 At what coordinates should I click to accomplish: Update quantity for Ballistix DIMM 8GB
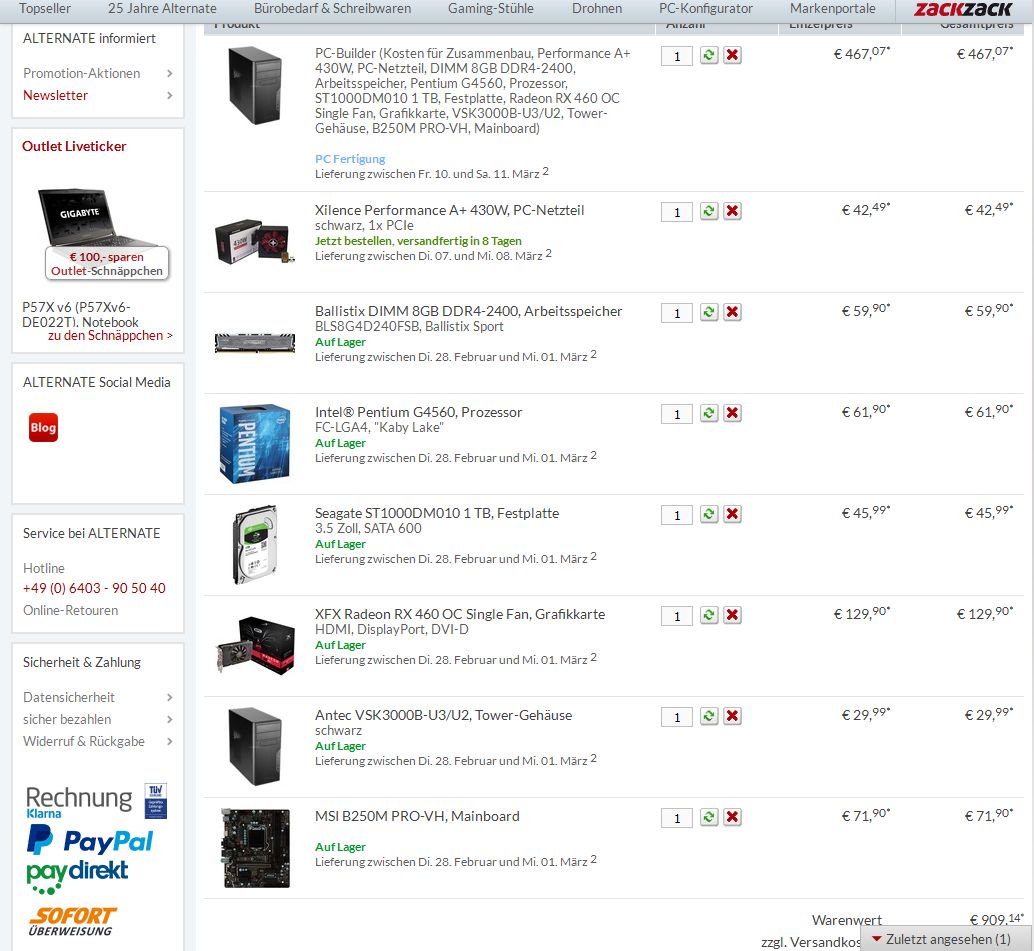pyautogui.click(x=709, y=313)
